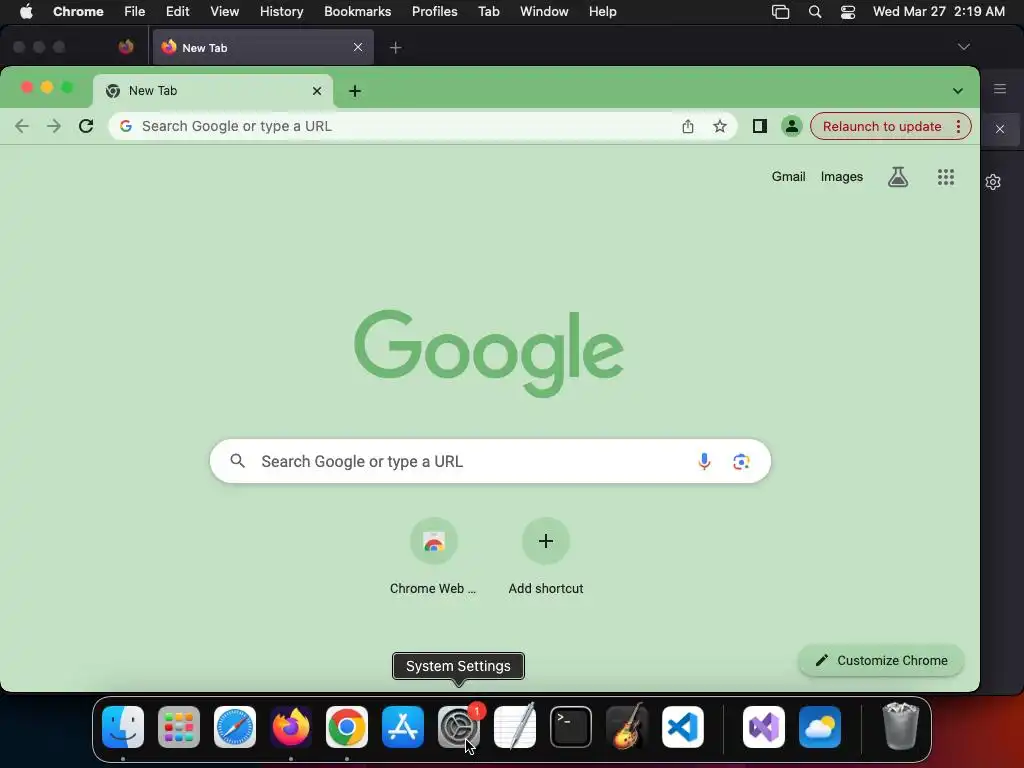Viewport: 1024px width, 768px height.
Task: Open the Chrome profile avatar
Action: [792, 126]
